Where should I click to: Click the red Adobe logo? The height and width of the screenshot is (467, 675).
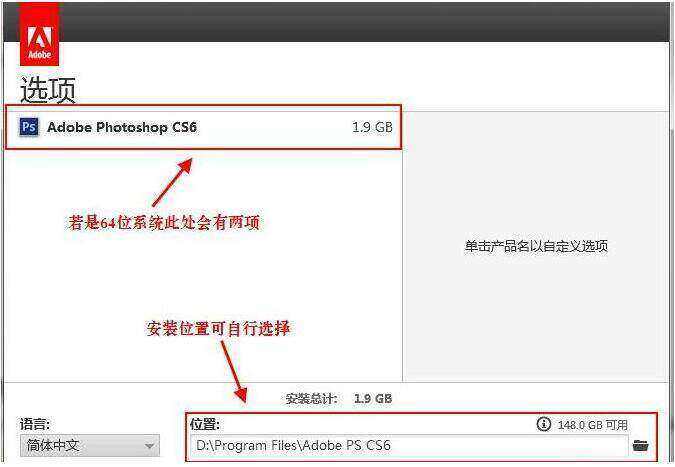pos(39,36)
